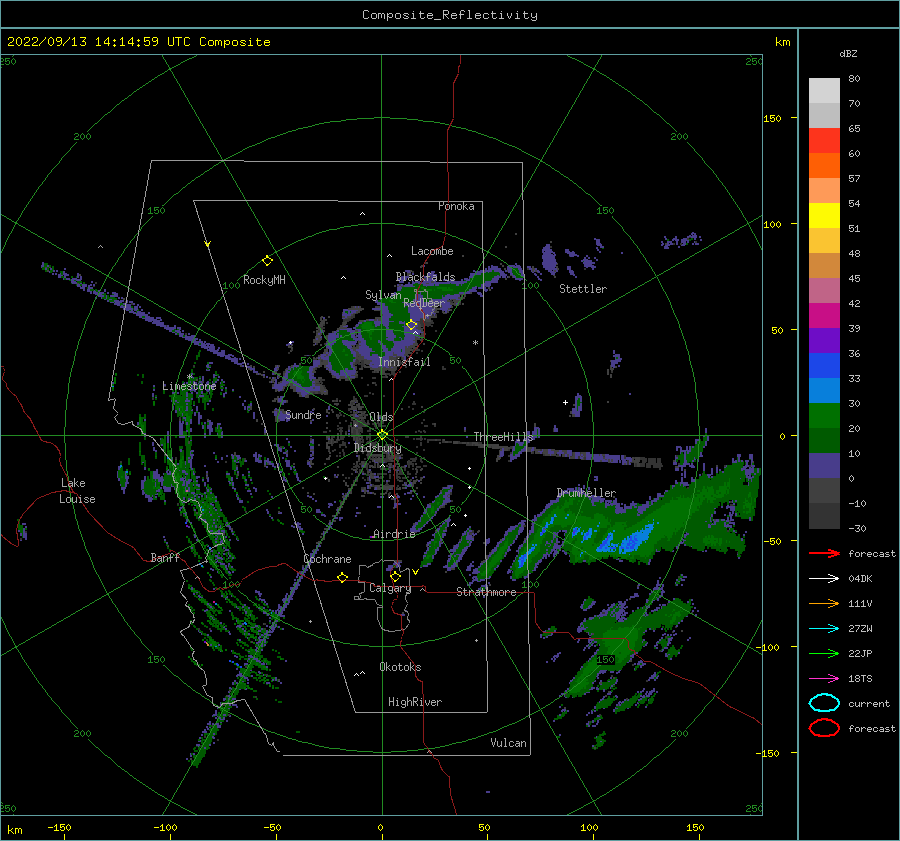Click the orange 111V arrow icon
This screenshot has width=900, height=841.
[824, 603]
